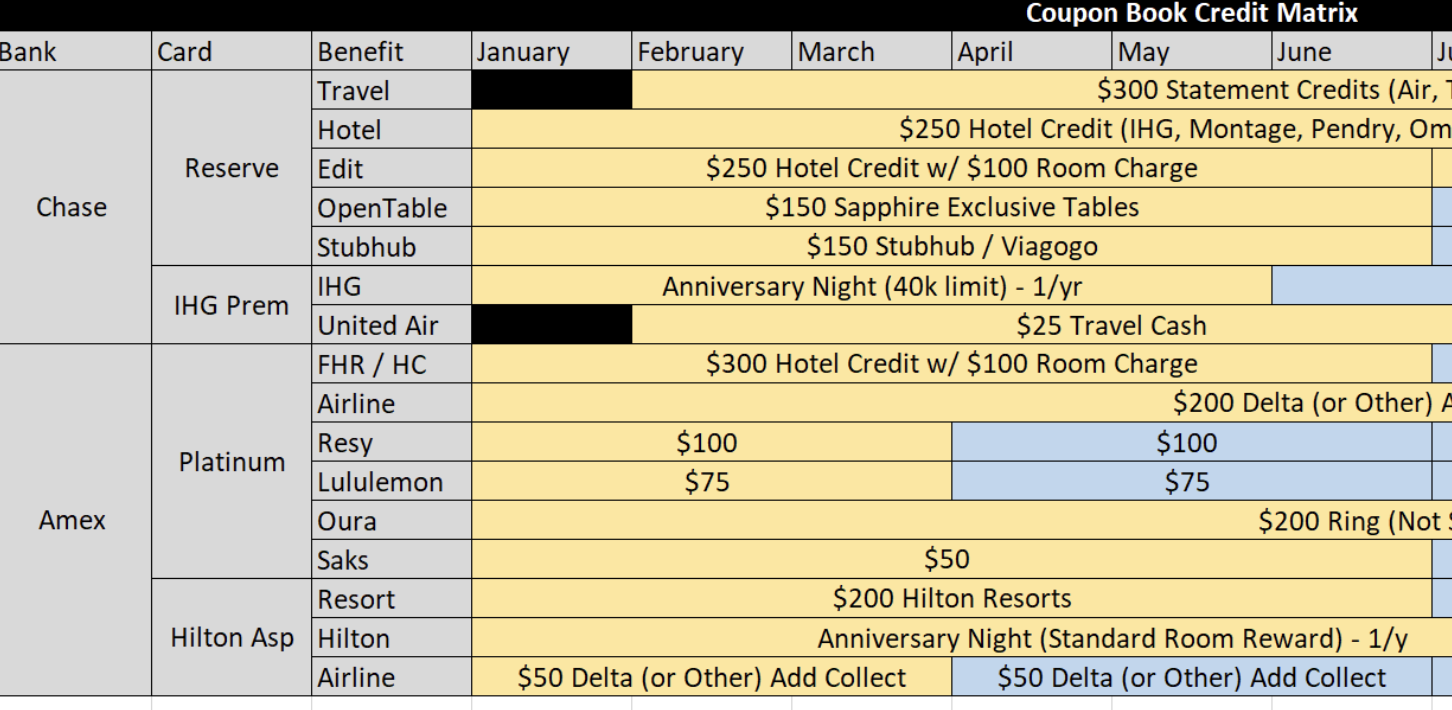The height and width of the screenshot is (710, 1452).
Task: Select the March month header cell
Action: [x=871, y=51]
